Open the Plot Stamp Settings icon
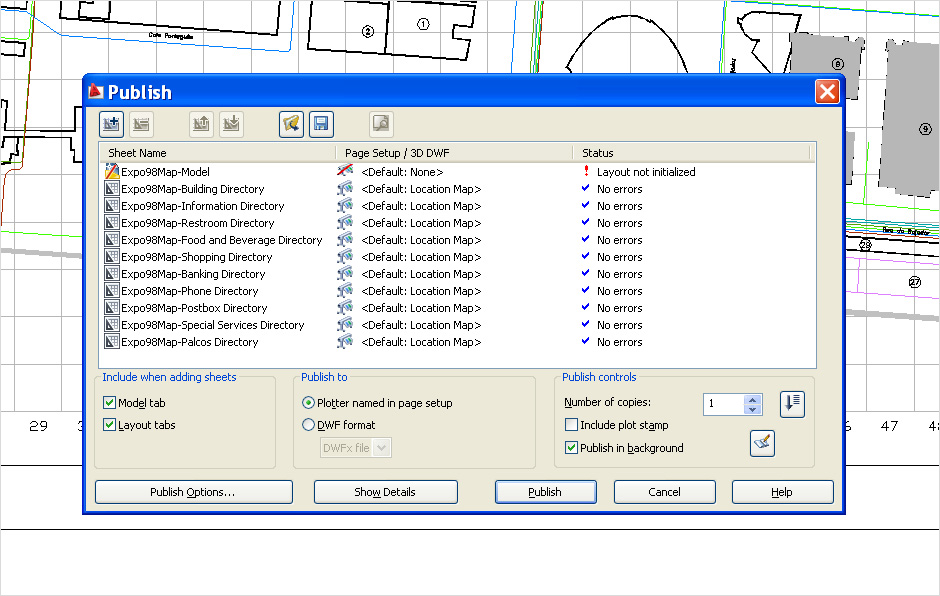 [x=762, y=443]
